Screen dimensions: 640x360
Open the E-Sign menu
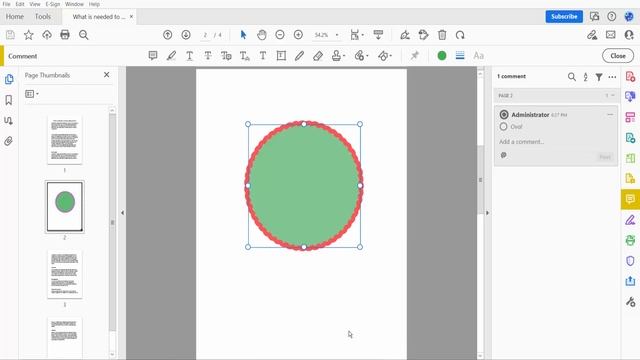[x=53, y=4]
